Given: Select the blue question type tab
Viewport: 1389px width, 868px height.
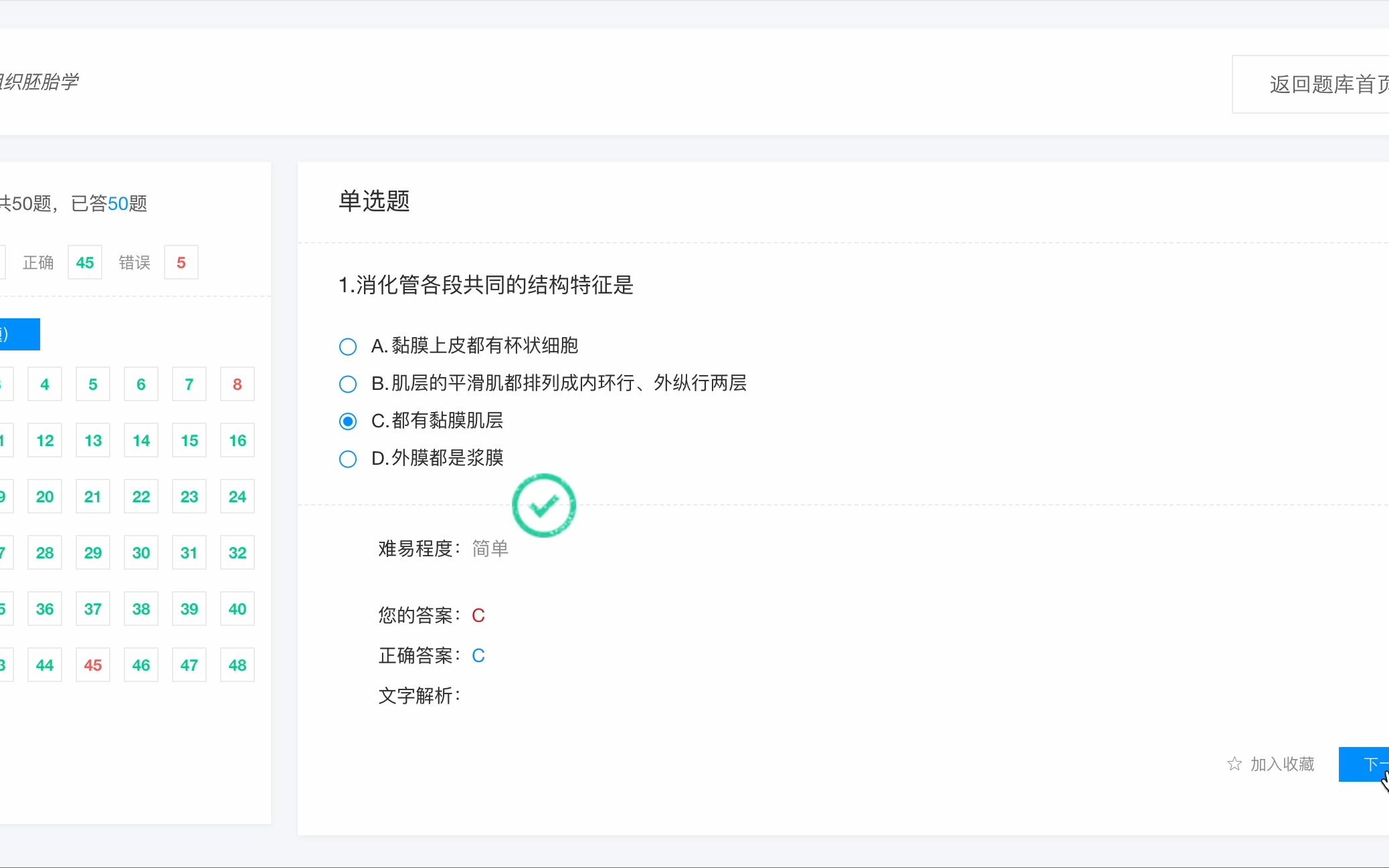Looking at the screenshot, I should pyautogui.click(x=19, y=334).
